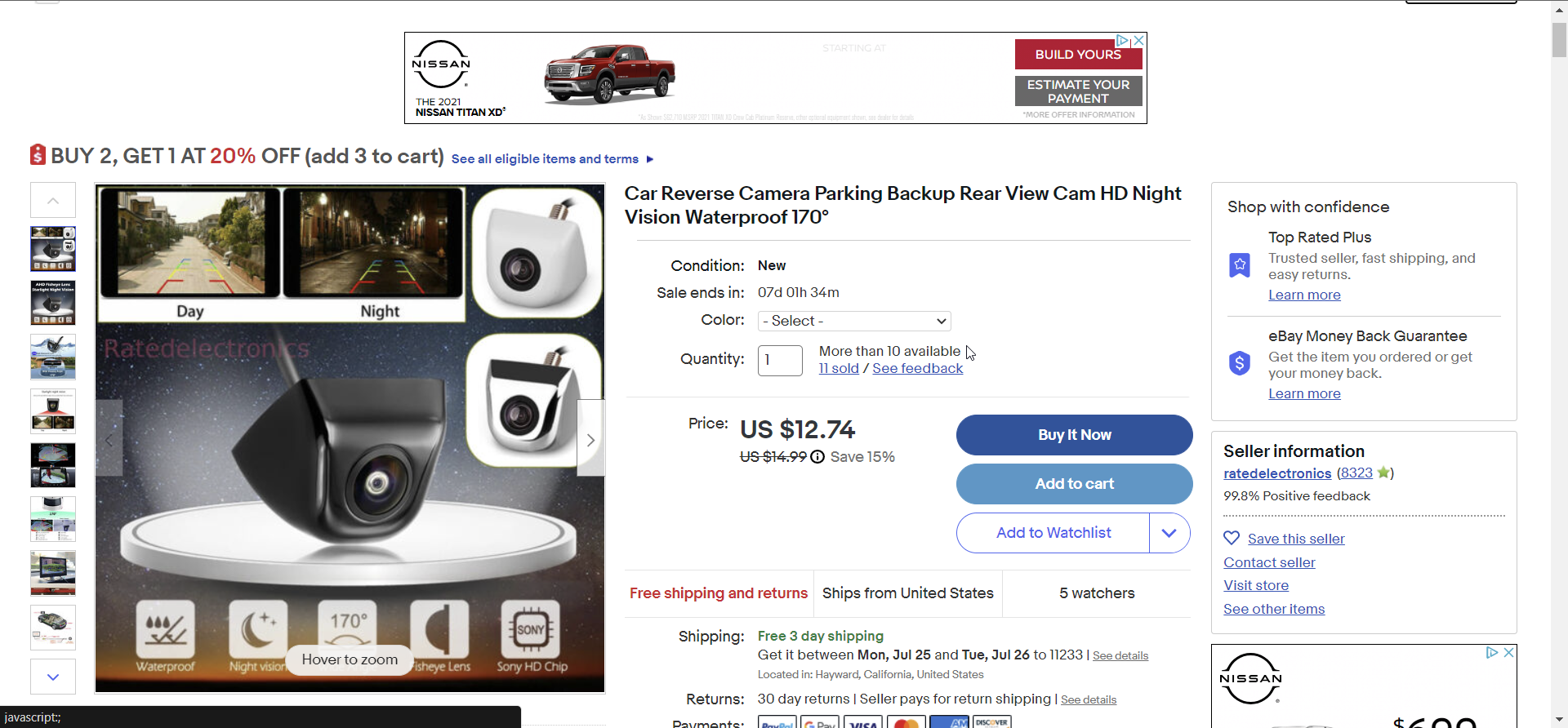The height and width of the screenshot is (728, 1568).
Task: Click the heart icon to save seller
Action: click(x=1232, y=539)
